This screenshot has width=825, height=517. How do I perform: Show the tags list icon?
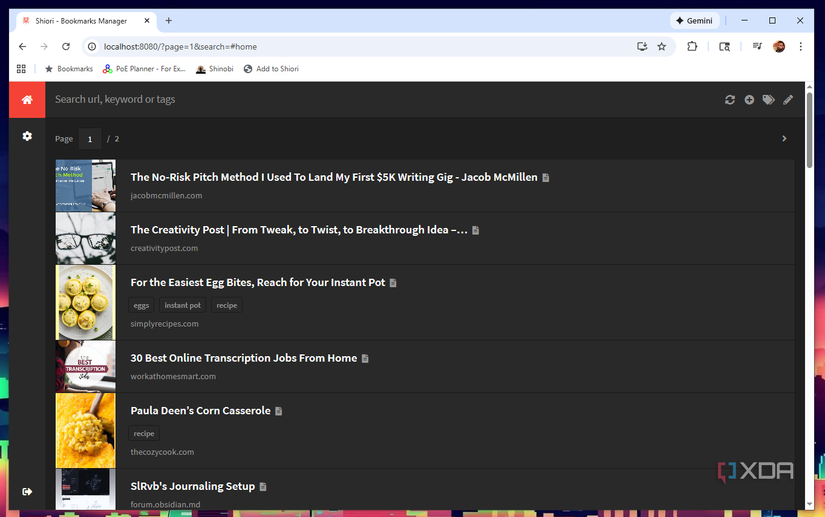tap(768, 99)
